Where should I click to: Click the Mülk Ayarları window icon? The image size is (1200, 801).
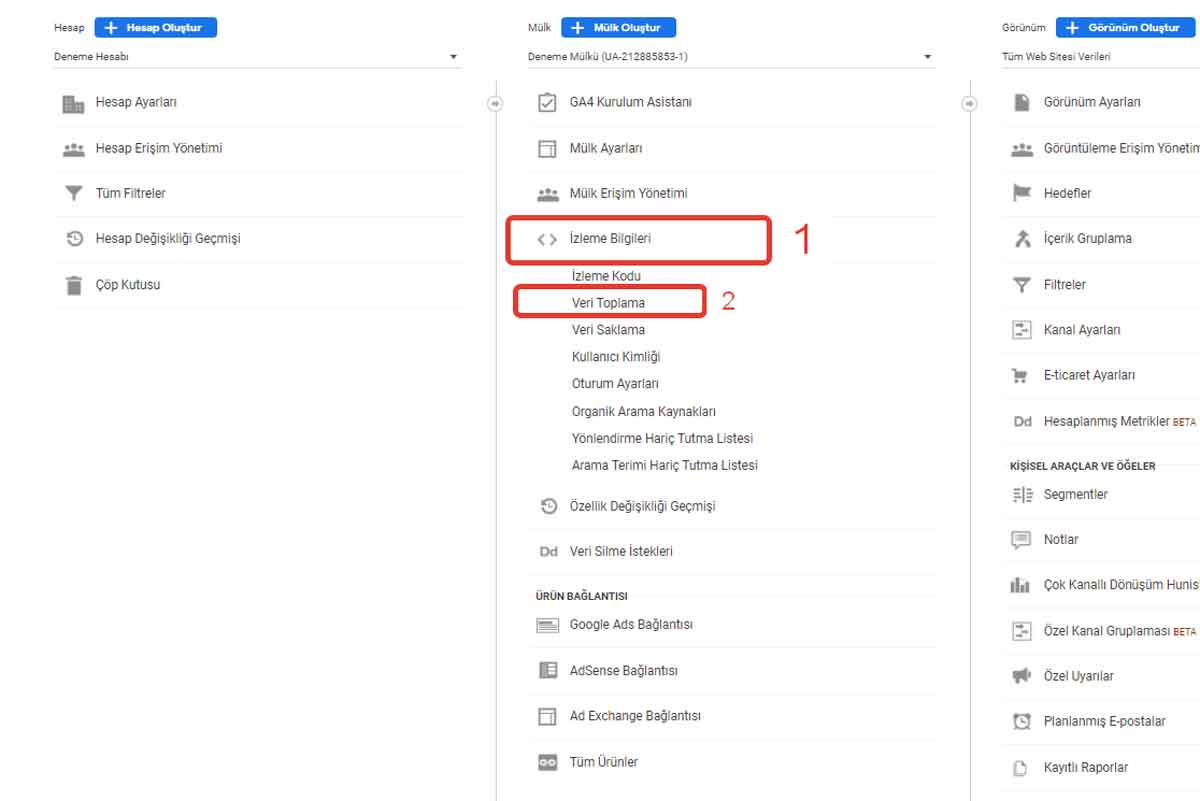pyautogui.click(x=547, y=148)
